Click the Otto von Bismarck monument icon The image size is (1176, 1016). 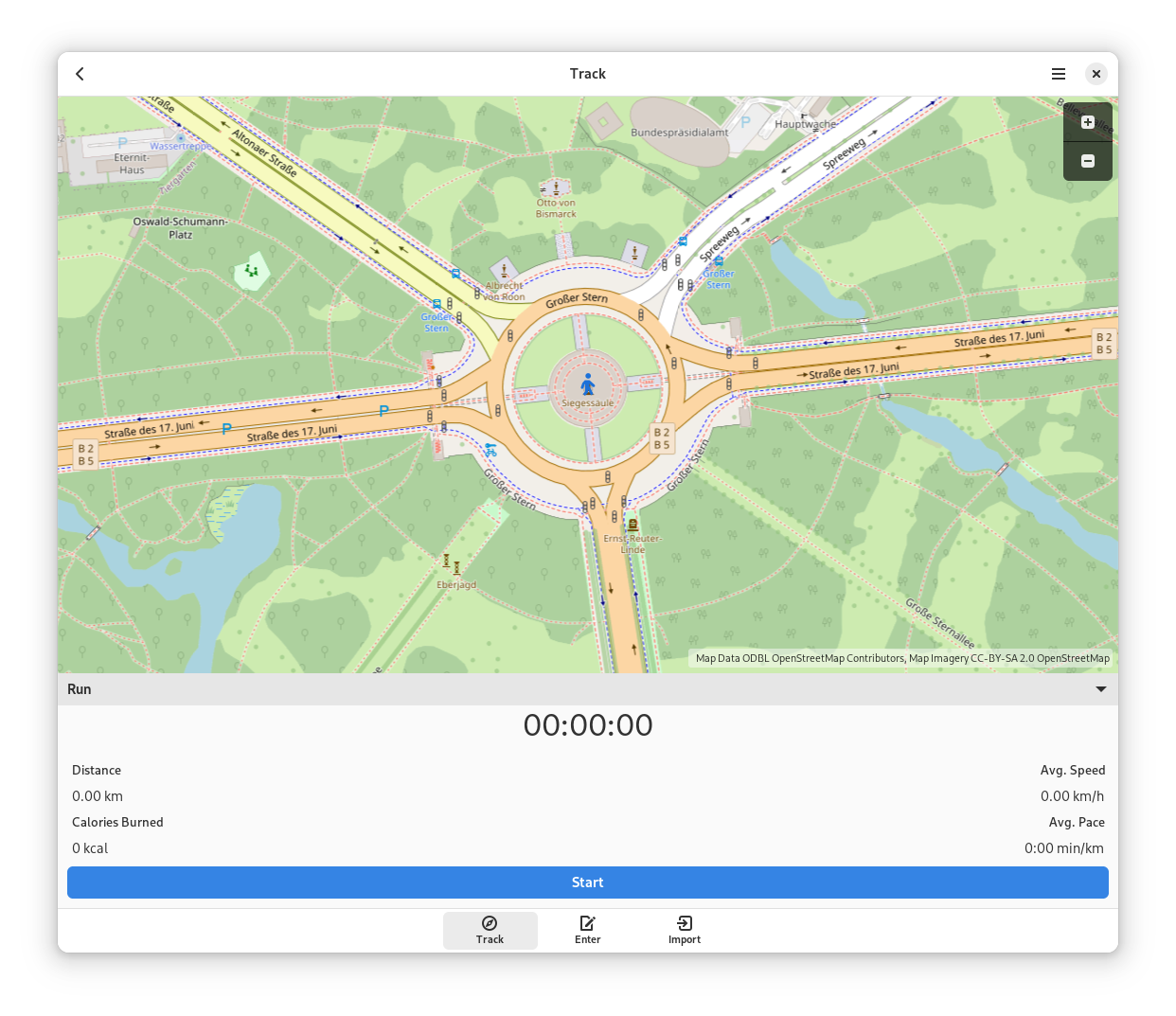(556, 187)
